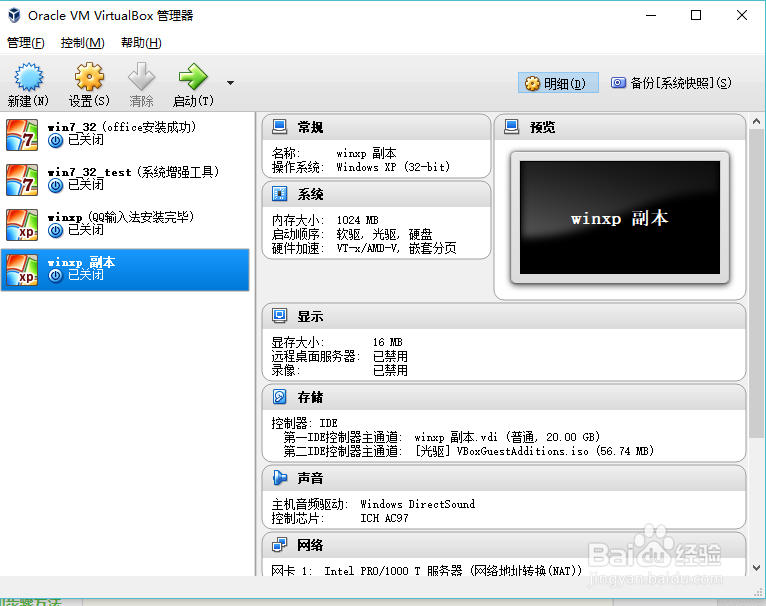
Task: Click the win7_32_test Windows 7 OS icon
Action: pos(22,180)
